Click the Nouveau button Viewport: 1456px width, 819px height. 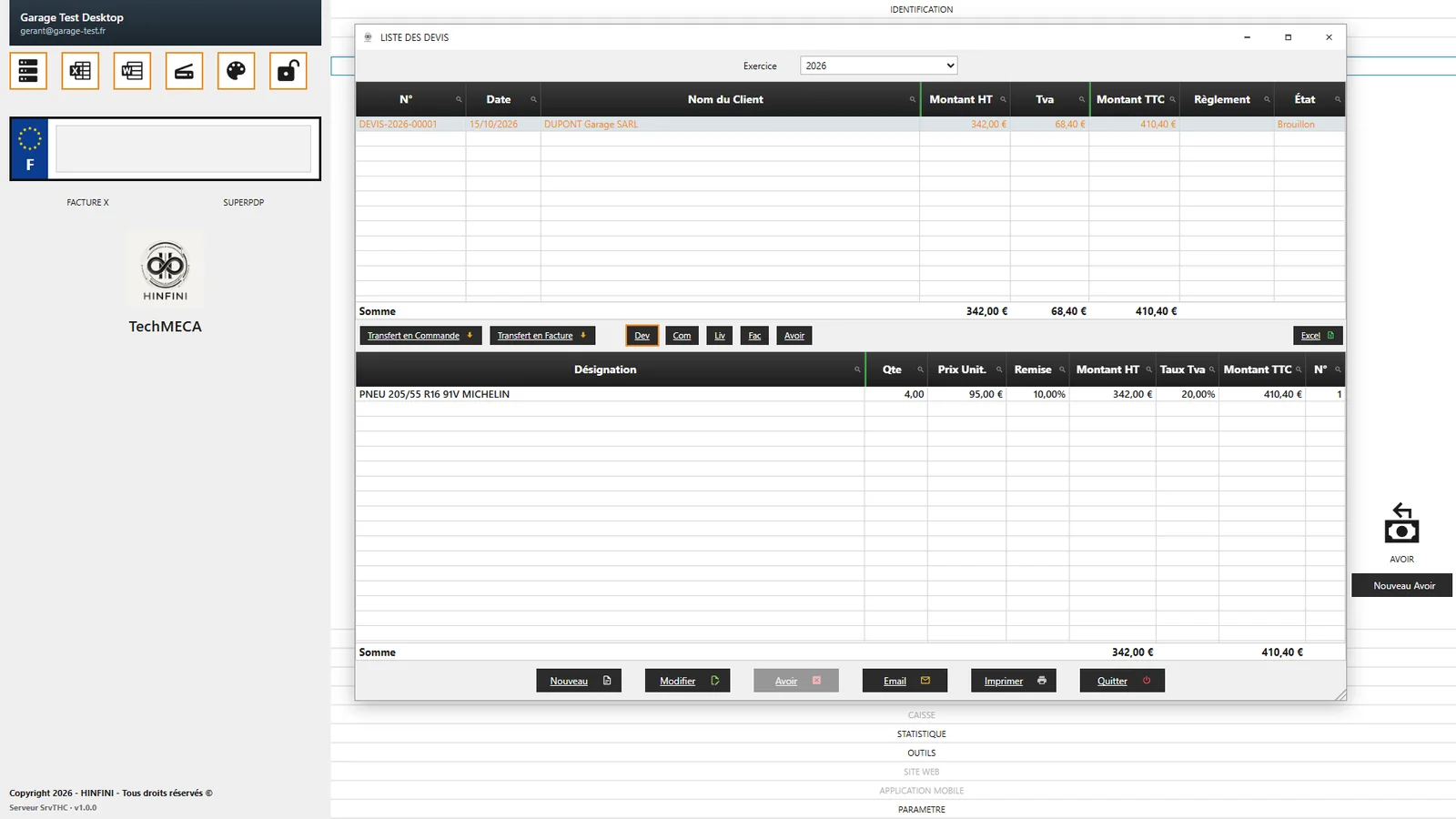(579, 681)
